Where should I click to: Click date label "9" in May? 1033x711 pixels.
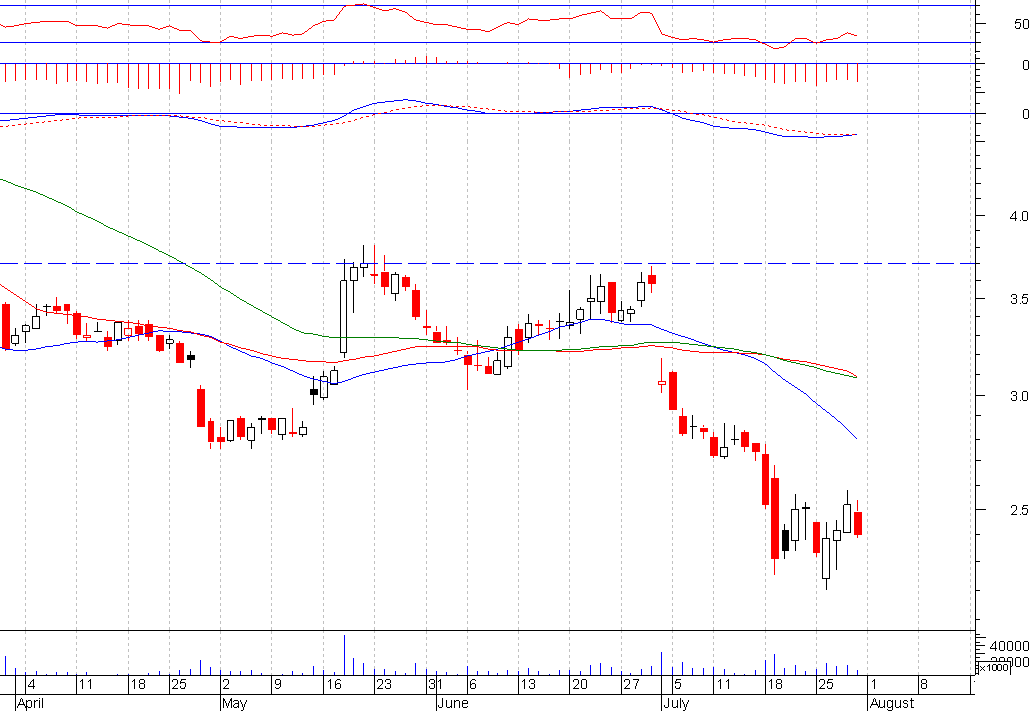[277, 685]
